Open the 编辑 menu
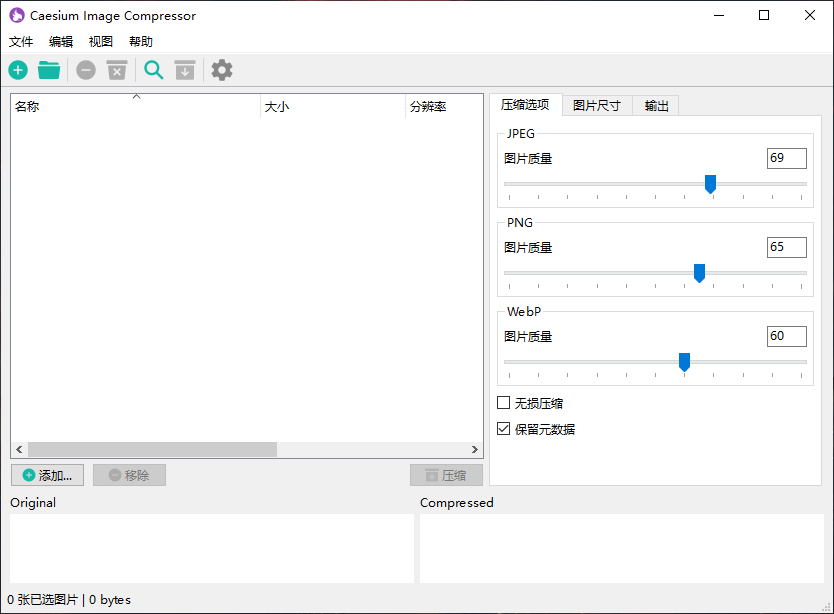This screenshot has width=834, height=614. point(61,42)
